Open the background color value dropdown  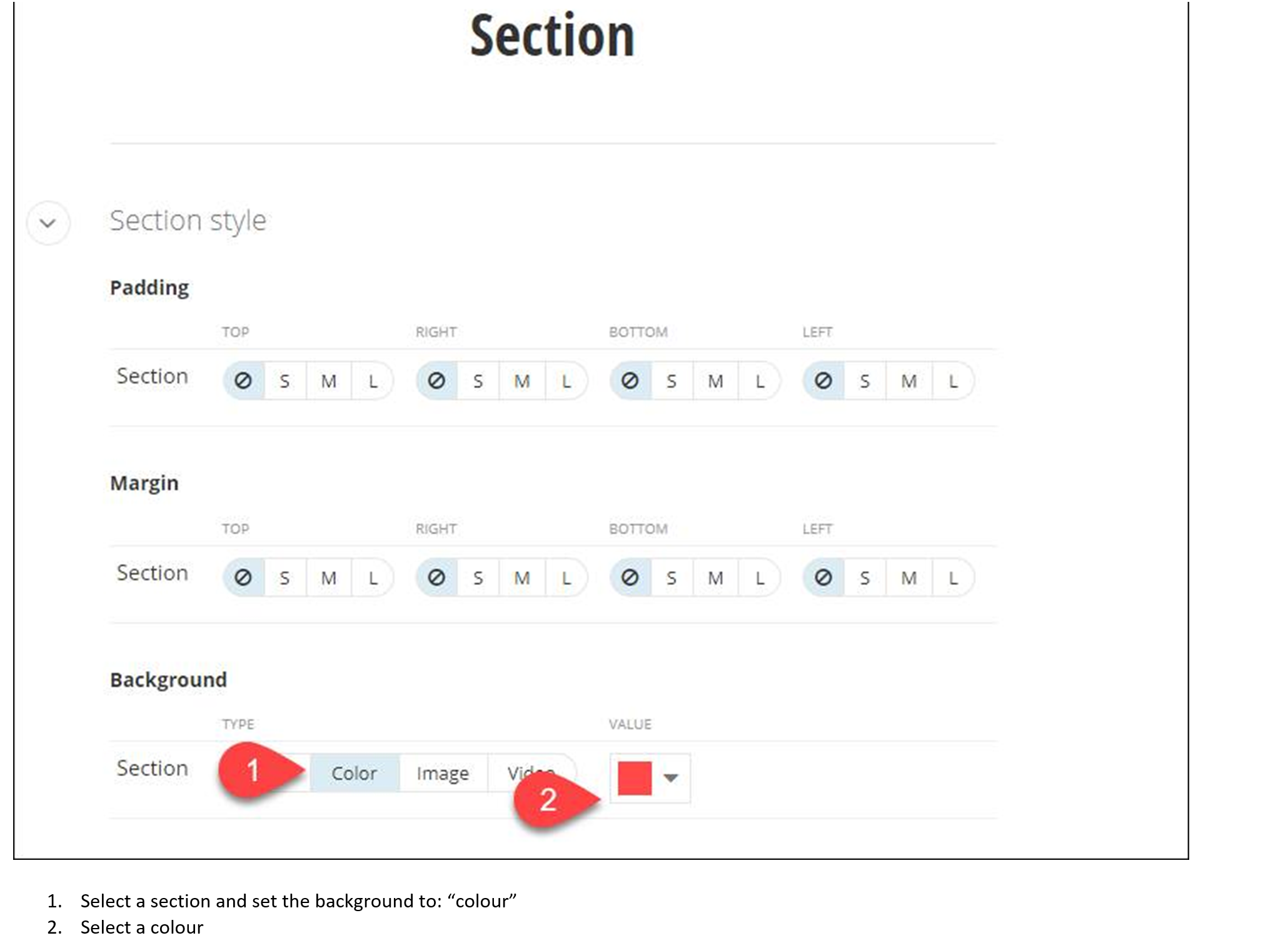pyautogui.click(x=672, y=777)
